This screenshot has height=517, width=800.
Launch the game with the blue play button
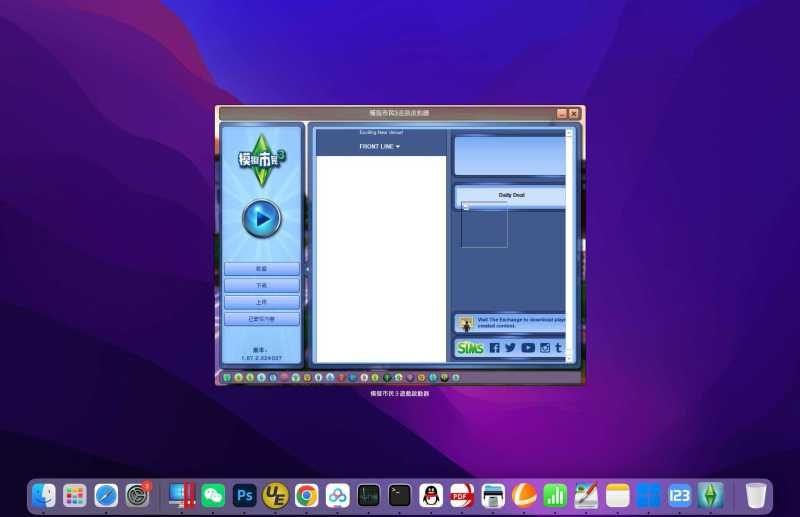coord(261,218)
